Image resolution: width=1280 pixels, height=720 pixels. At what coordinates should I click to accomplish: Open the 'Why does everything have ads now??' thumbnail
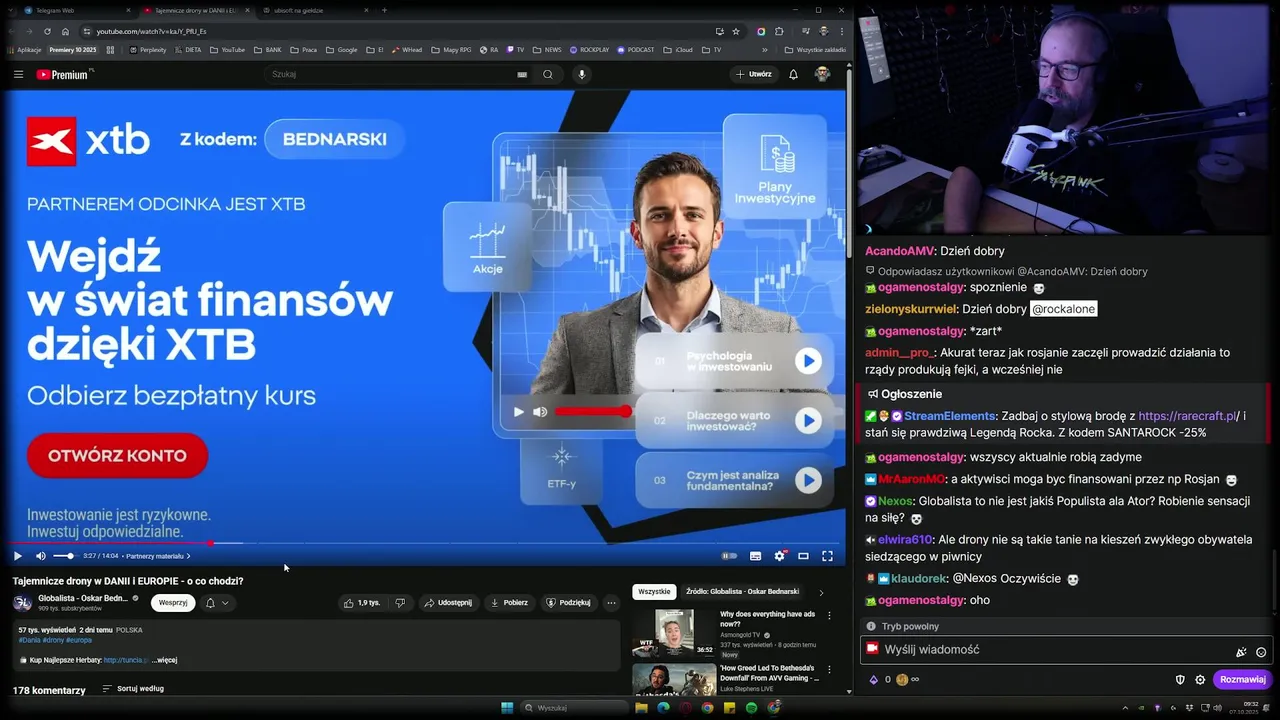(674, 633)
